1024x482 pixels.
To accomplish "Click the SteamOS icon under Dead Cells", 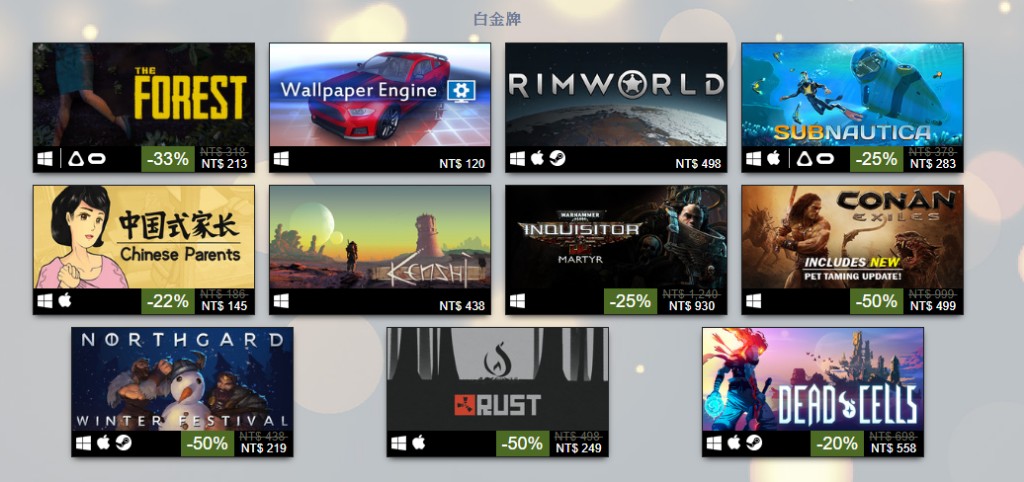I will pos(754,443).
